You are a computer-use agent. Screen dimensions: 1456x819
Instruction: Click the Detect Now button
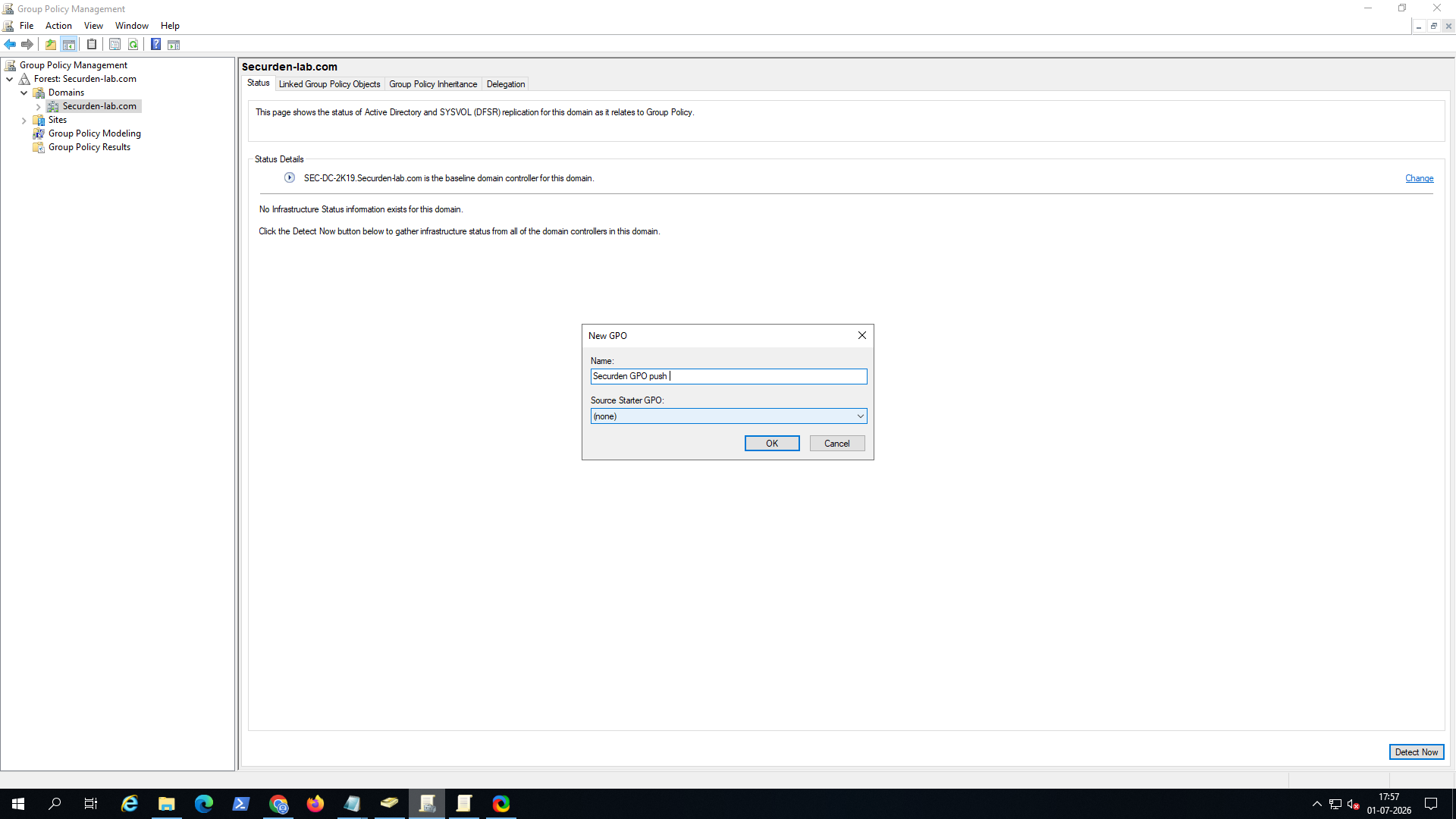tap(1417, 752)
